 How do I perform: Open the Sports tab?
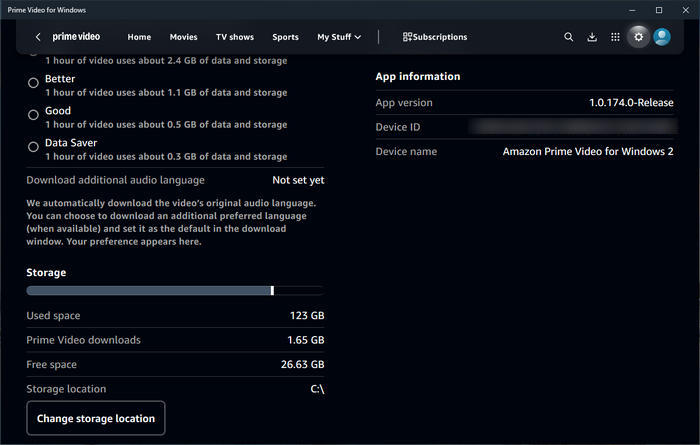pos(285,37)
